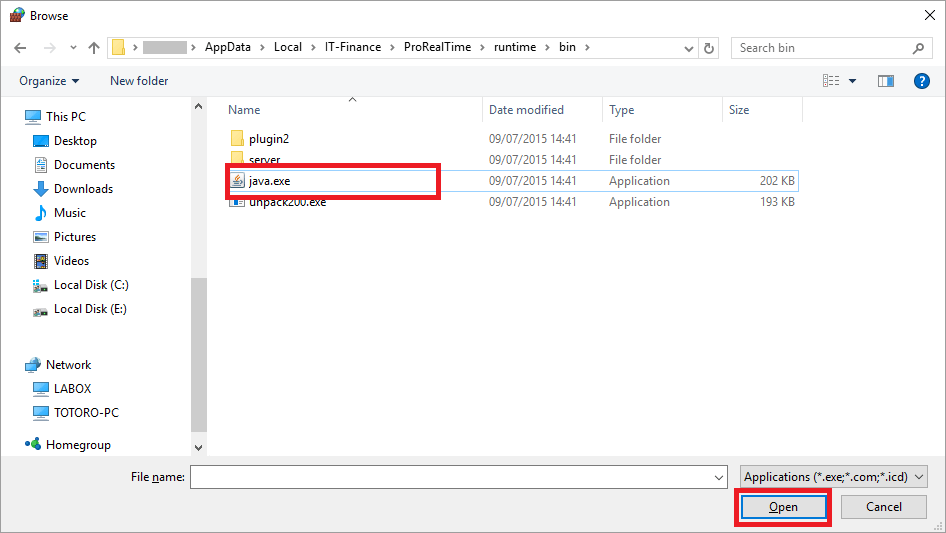The width and height of the screenshot is (946, 533).
Task: Click ProRealTime in the address path
Action: click(437, 47)
